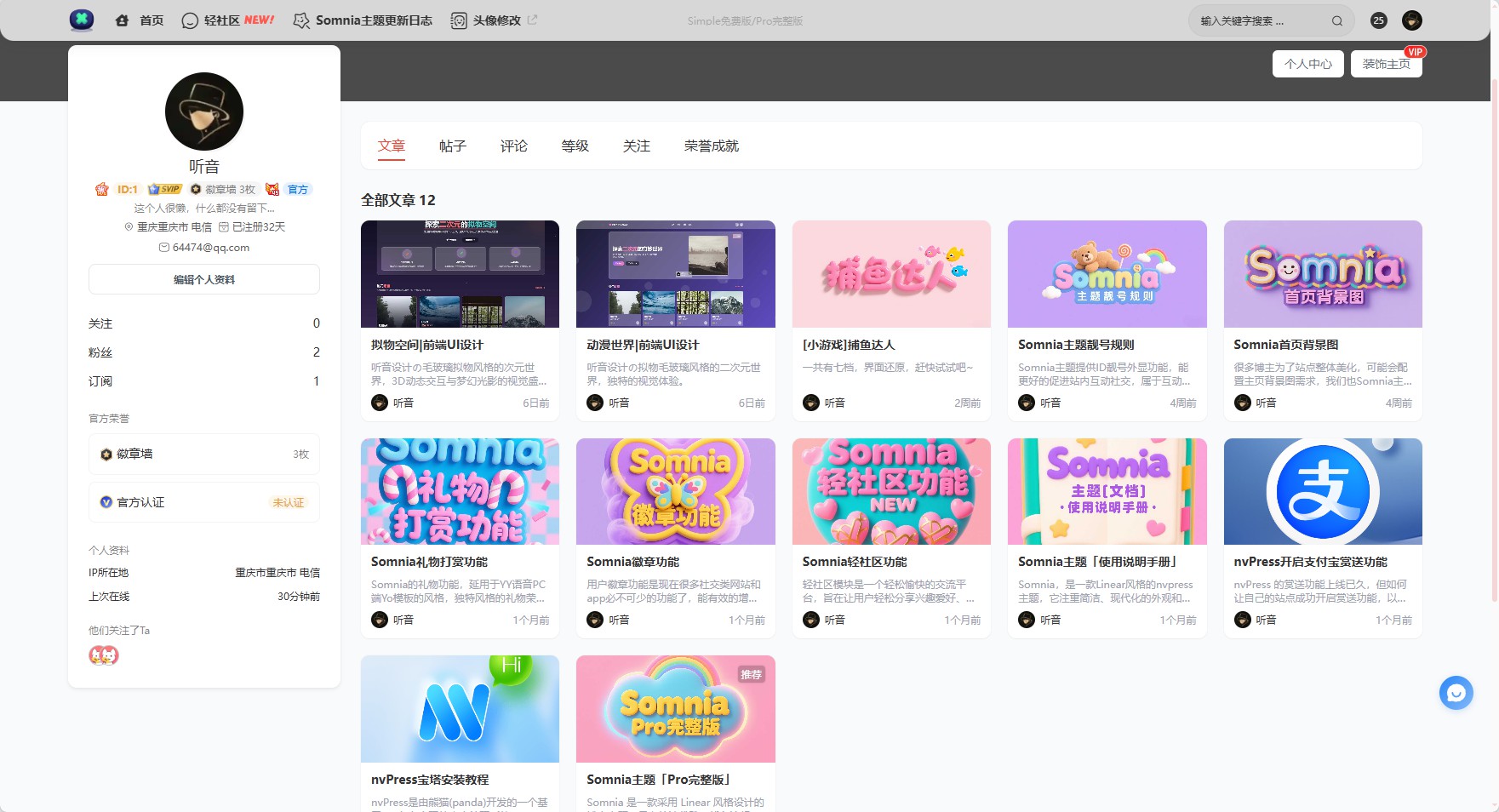This screenshot has height=812, width=1499.
Task: Click the large profile avatar of 听音
Action: coord(204,112)
